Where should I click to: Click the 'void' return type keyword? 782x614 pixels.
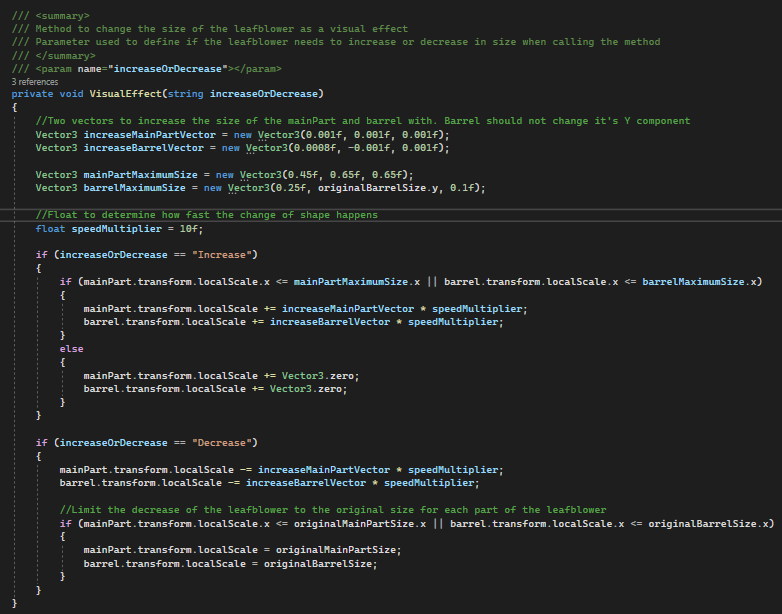pos(74,94)
